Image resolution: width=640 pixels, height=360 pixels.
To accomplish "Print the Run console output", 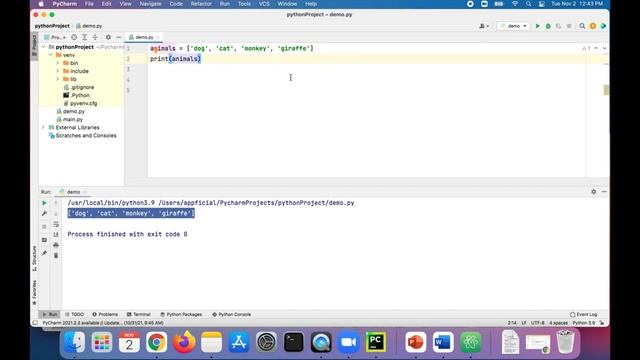I will (56, 245).
